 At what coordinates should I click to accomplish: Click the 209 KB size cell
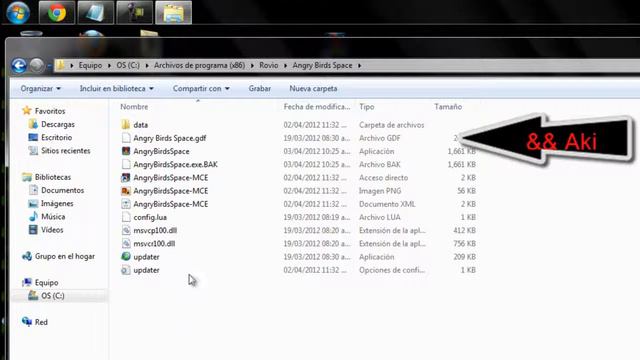(464, 257)
